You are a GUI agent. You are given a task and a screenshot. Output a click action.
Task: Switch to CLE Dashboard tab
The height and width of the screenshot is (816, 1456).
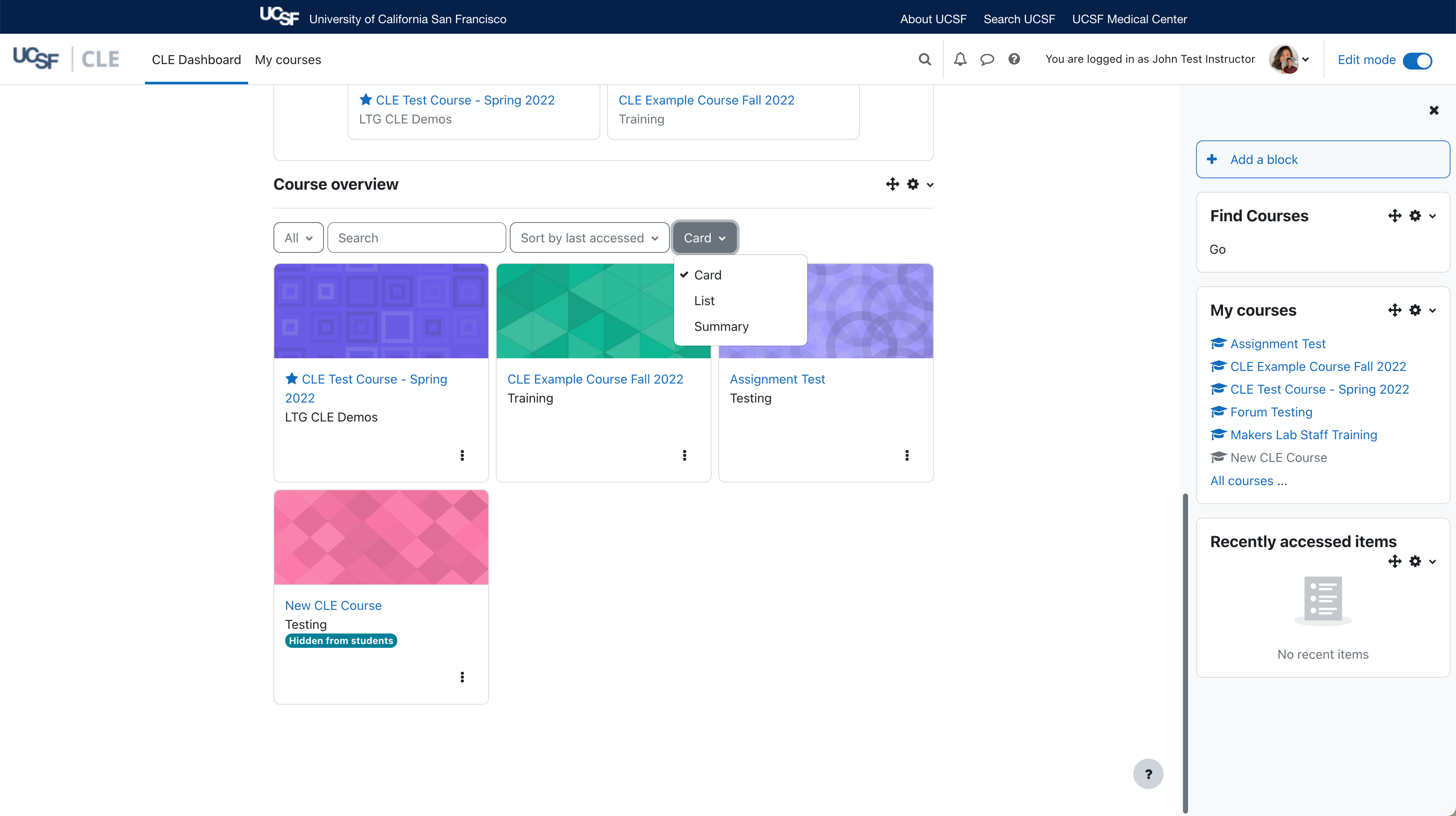(x=196, y=60)
